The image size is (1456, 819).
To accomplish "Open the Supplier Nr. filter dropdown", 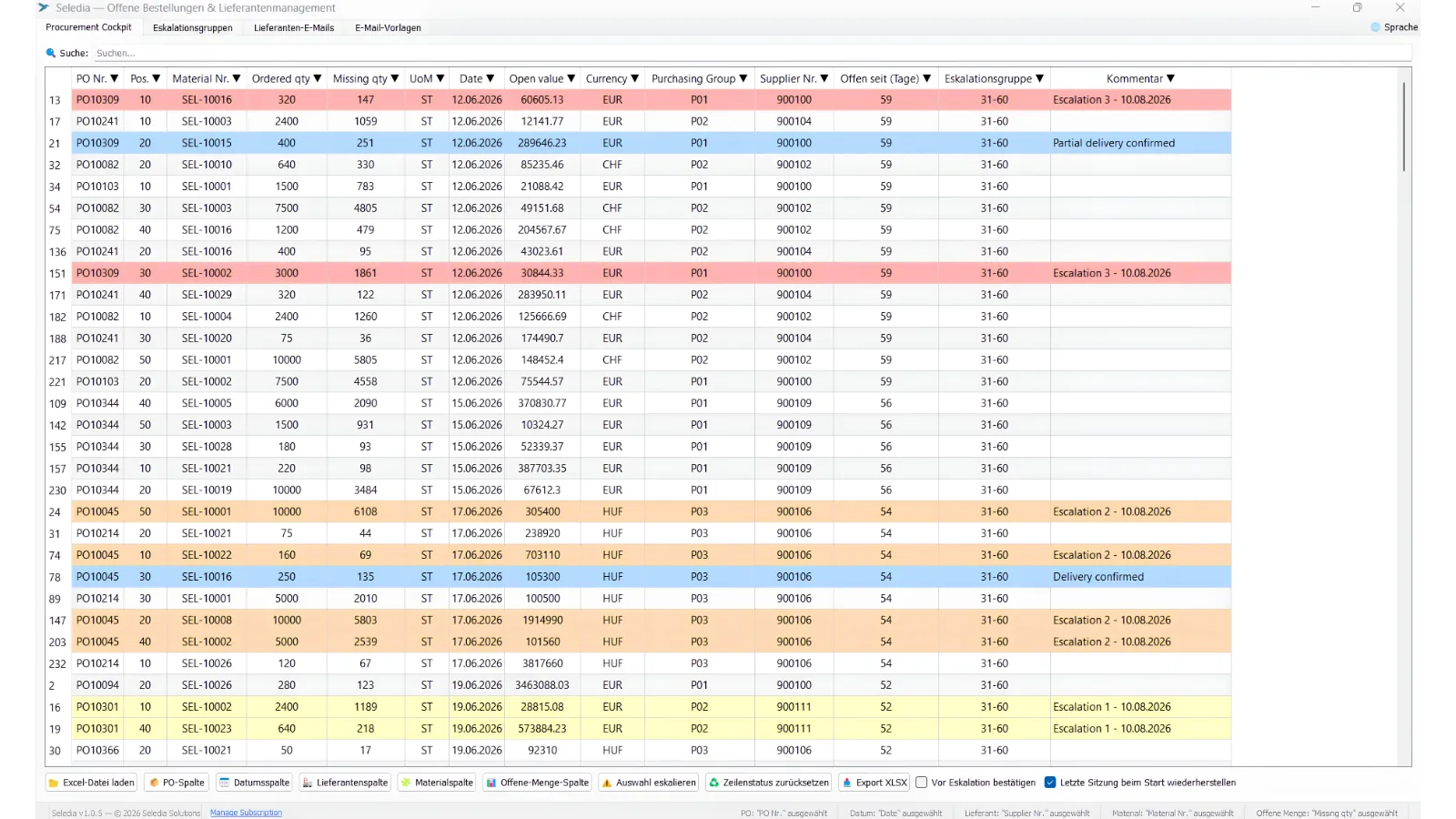I will 824,79.
